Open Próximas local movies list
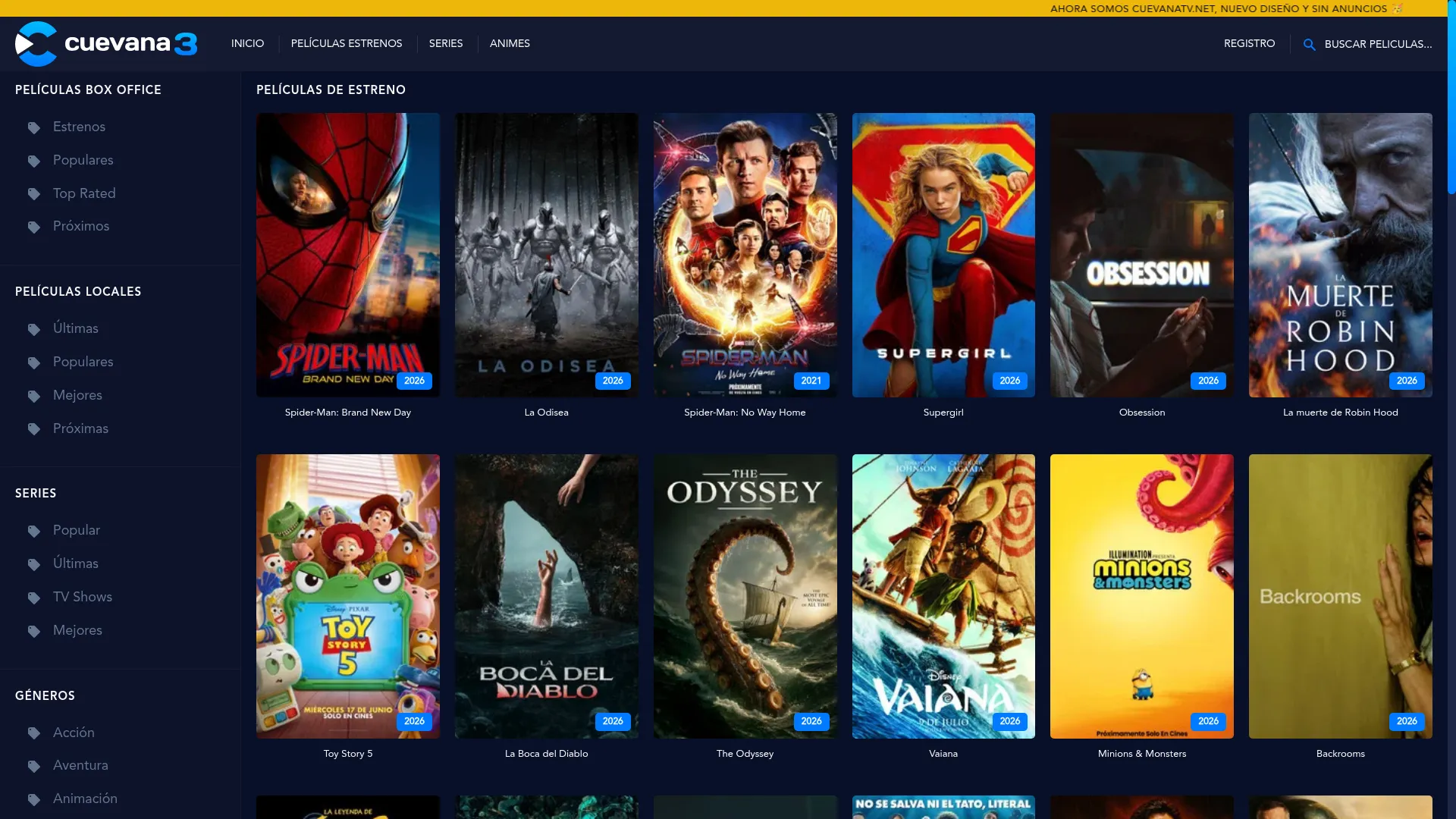This screenshot has height=819, width=1456. click(80, 428)
